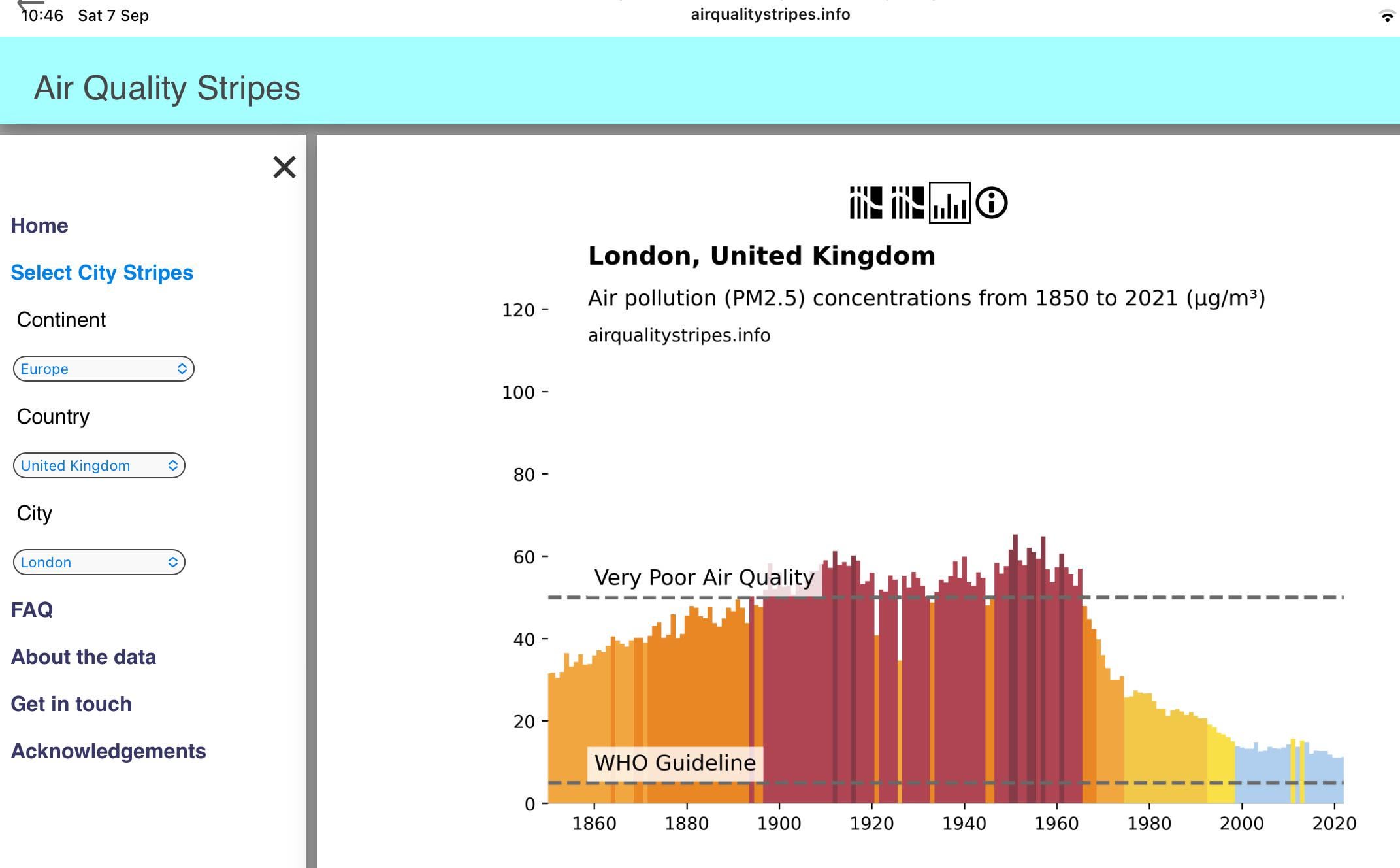Select the second stripes view icon

pyautogui.click(x=907, y=203)
